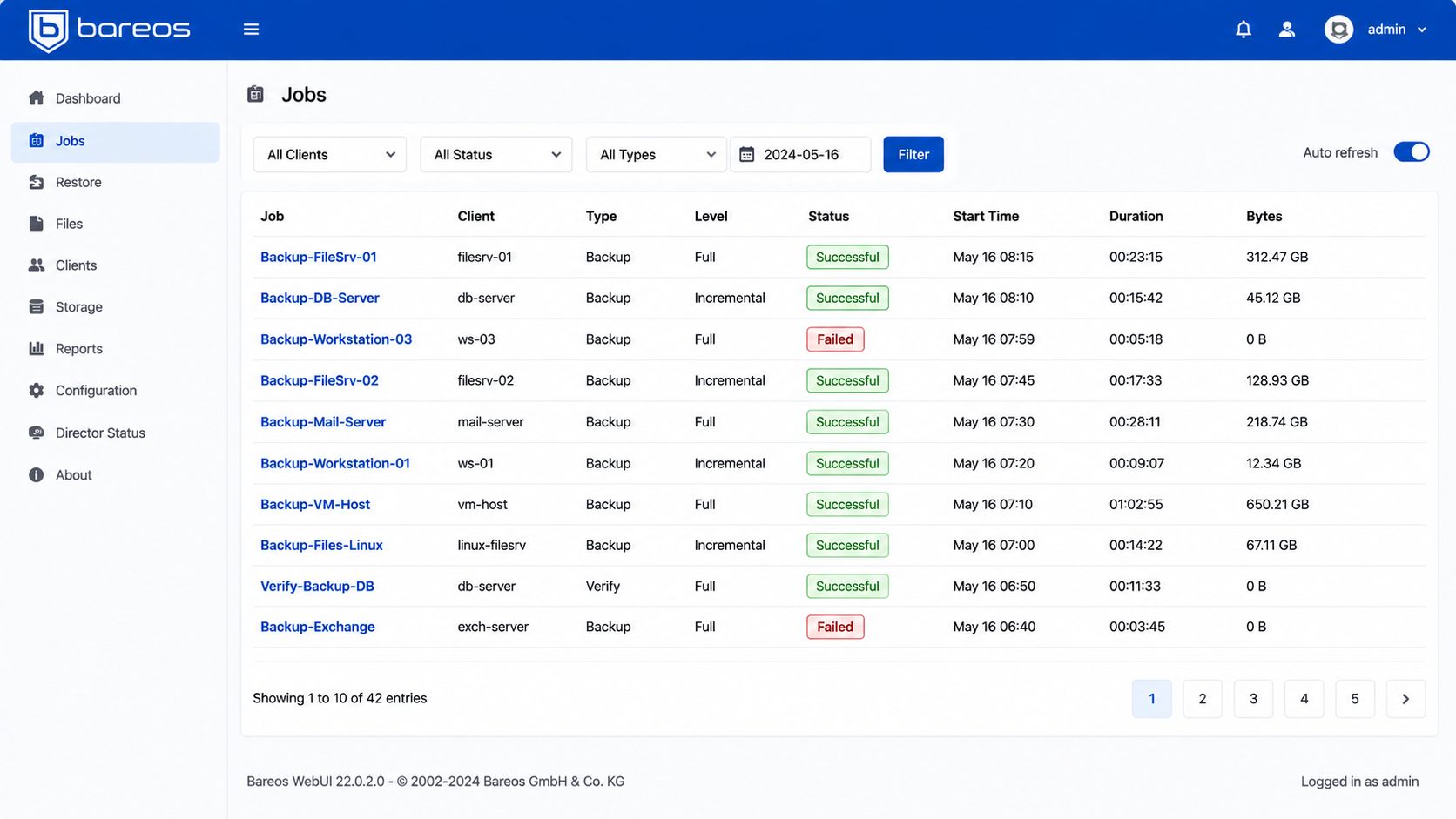Open job Backup-Exchange

point(318,627)
